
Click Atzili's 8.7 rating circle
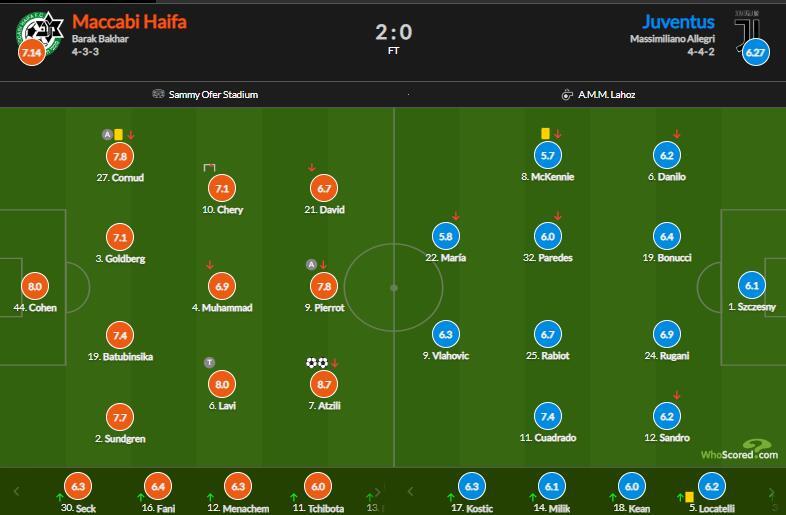point(322,384)
